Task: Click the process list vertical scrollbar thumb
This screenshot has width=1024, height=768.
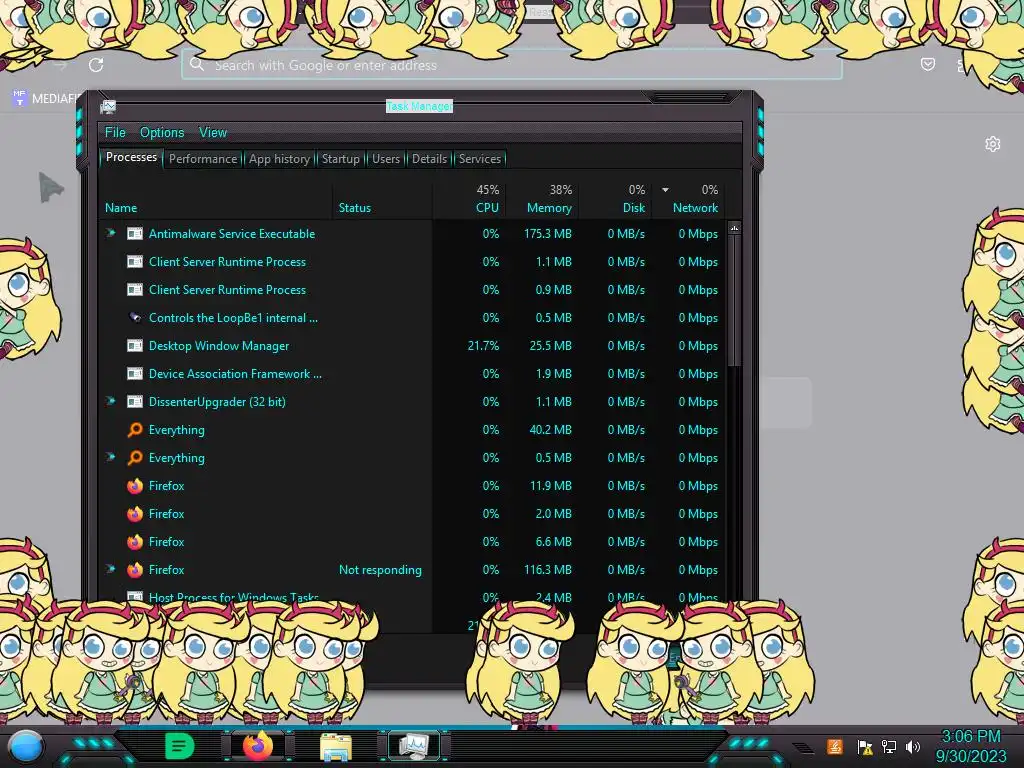Action: 735,301
